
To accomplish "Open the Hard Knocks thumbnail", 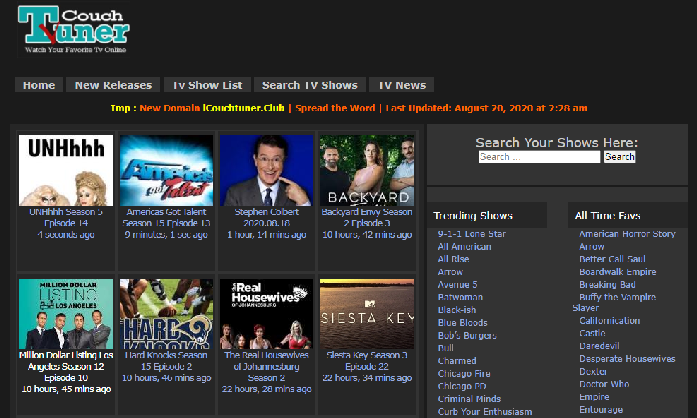I will click(166, 314).
